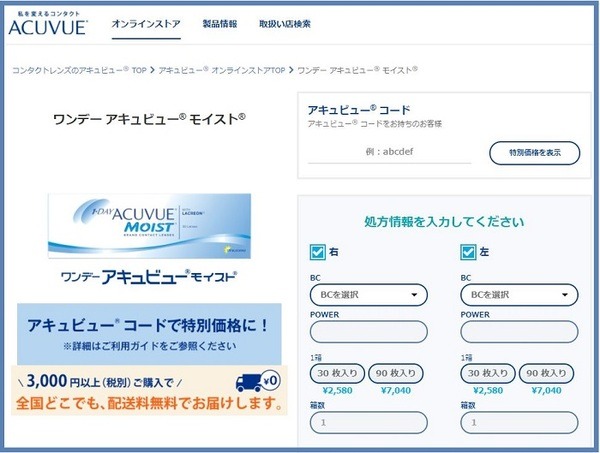Viewport: 600px width, 453px height.
Task: Uncheck the 右 eye checkbox
Action: pos(317,252)
